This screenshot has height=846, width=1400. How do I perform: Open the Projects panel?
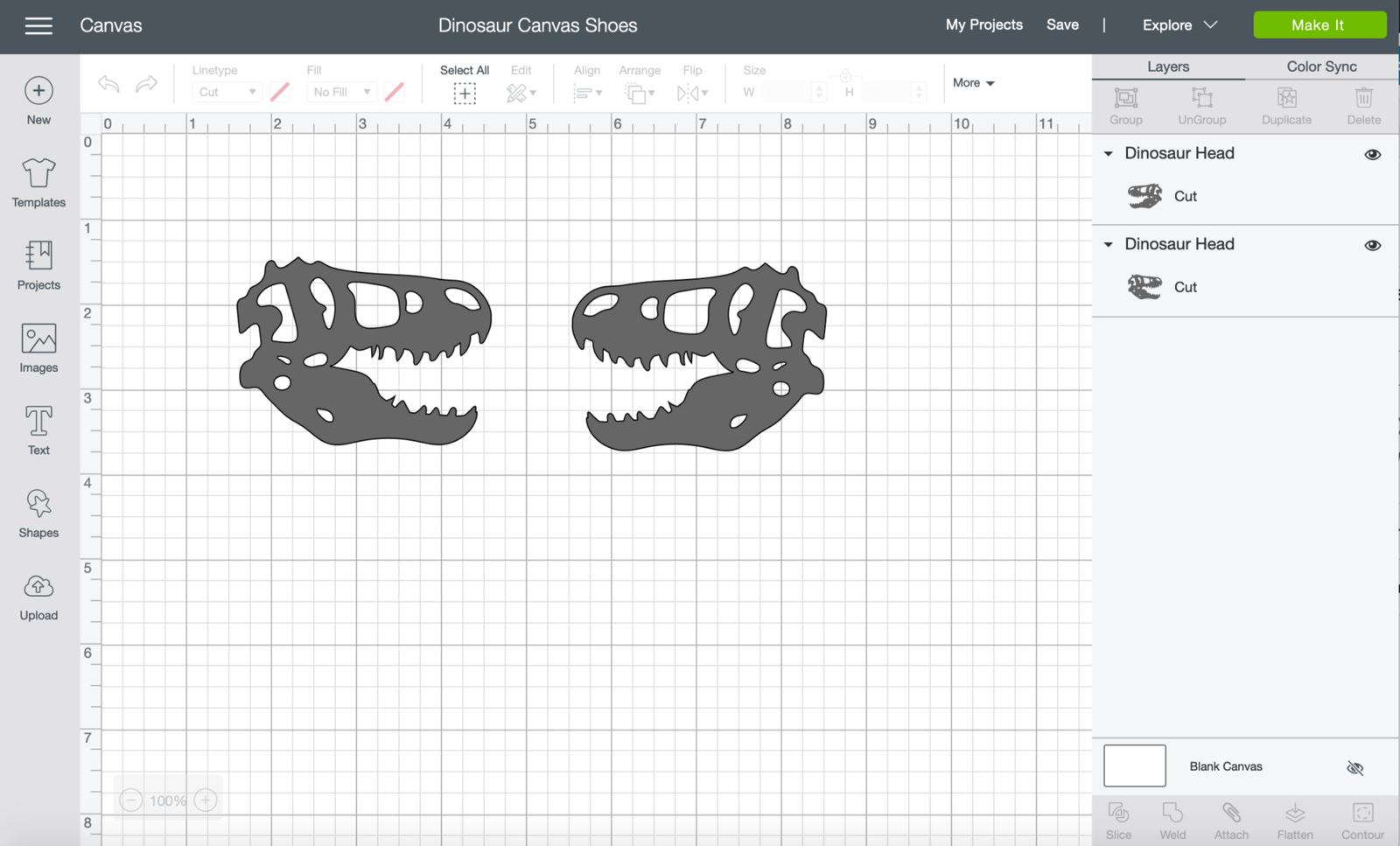38,265
